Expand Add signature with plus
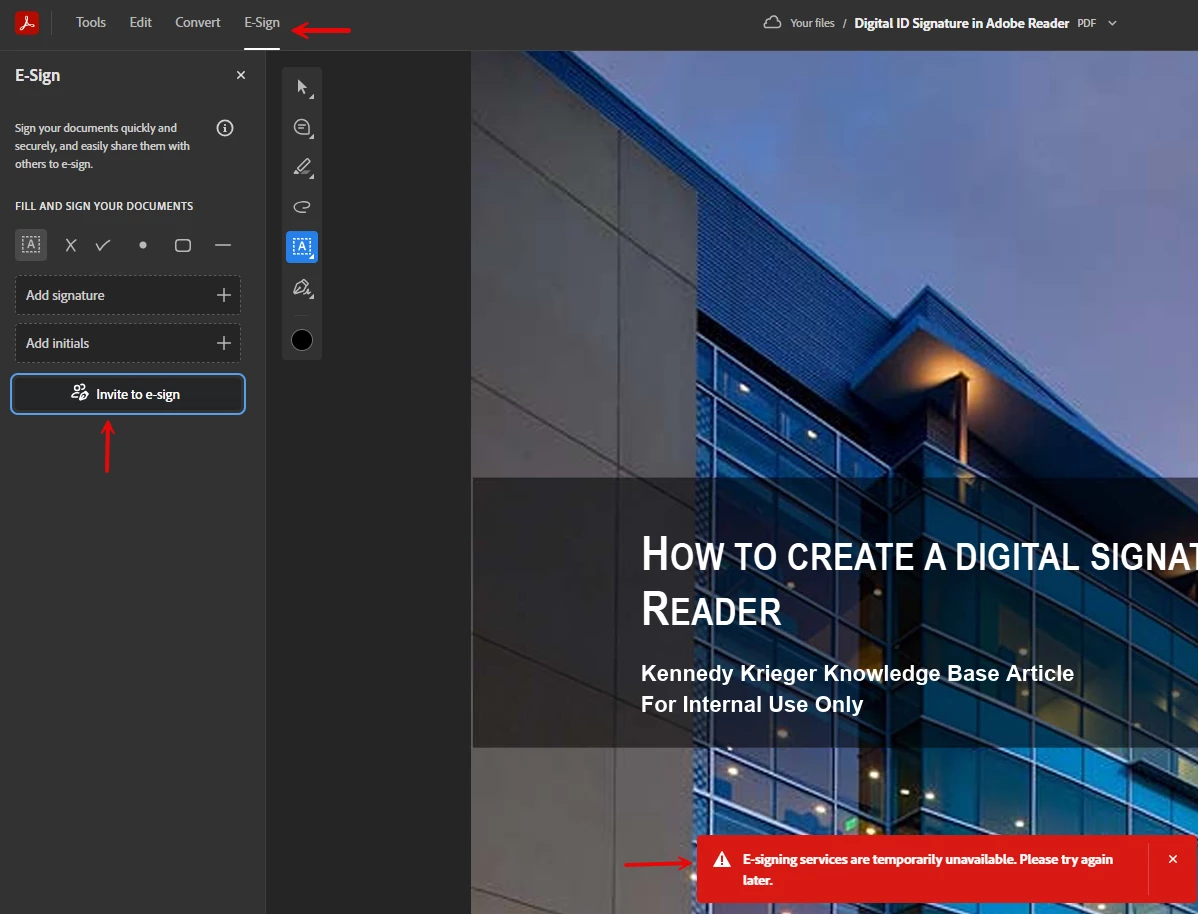The image size is (1198, 914). click(x=224, y=295)
